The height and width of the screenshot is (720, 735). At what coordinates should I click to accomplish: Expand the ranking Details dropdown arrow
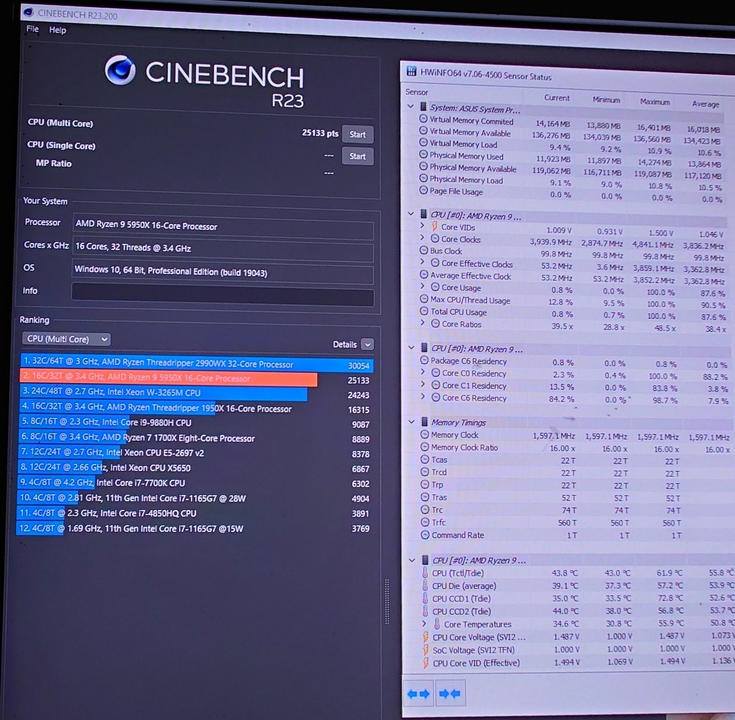coord(368,345)
